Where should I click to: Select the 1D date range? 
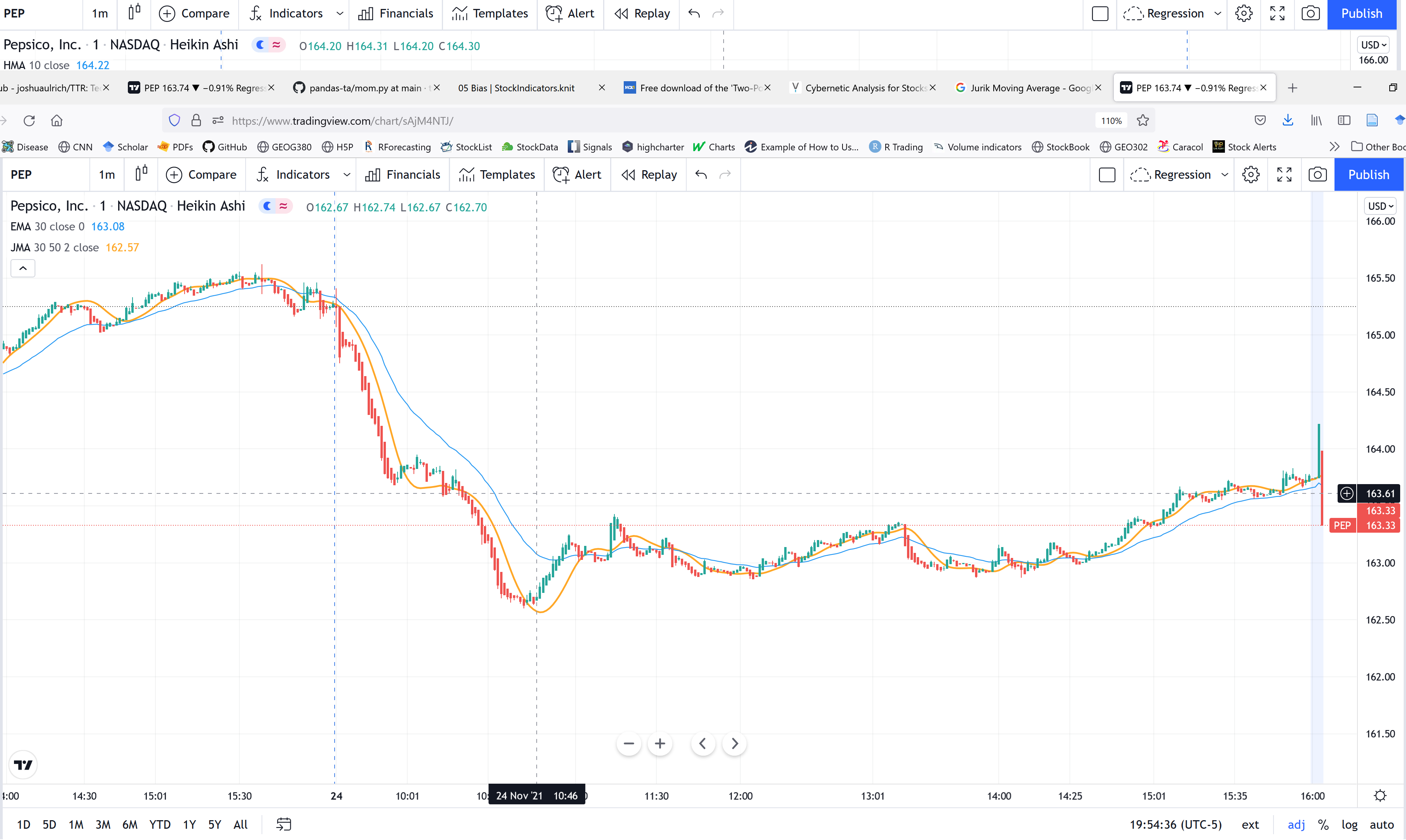(24, 824)
